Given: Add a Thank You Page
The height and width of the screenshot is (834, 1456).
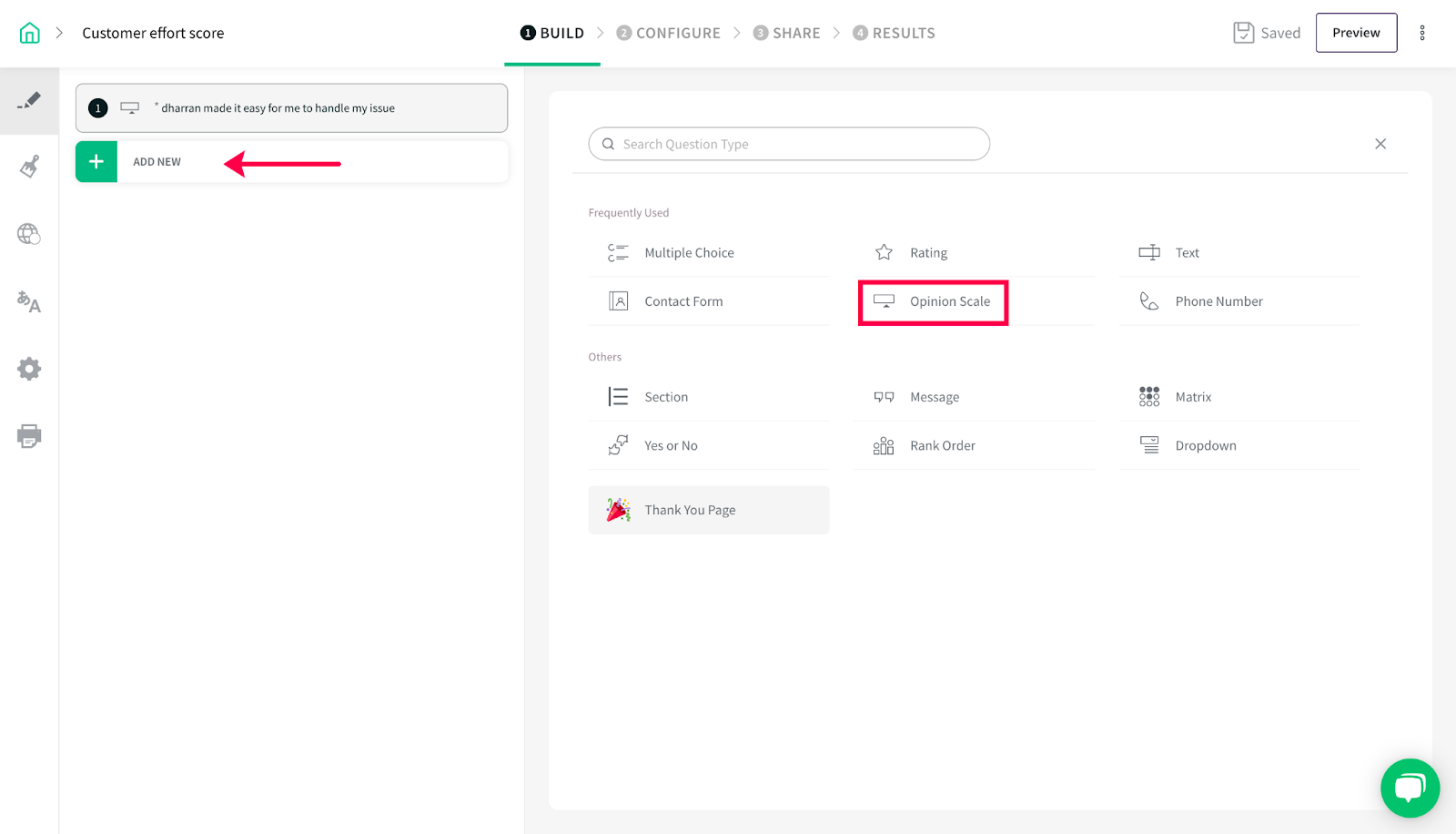Looking at the screenshot, I should tap(709, 510).
